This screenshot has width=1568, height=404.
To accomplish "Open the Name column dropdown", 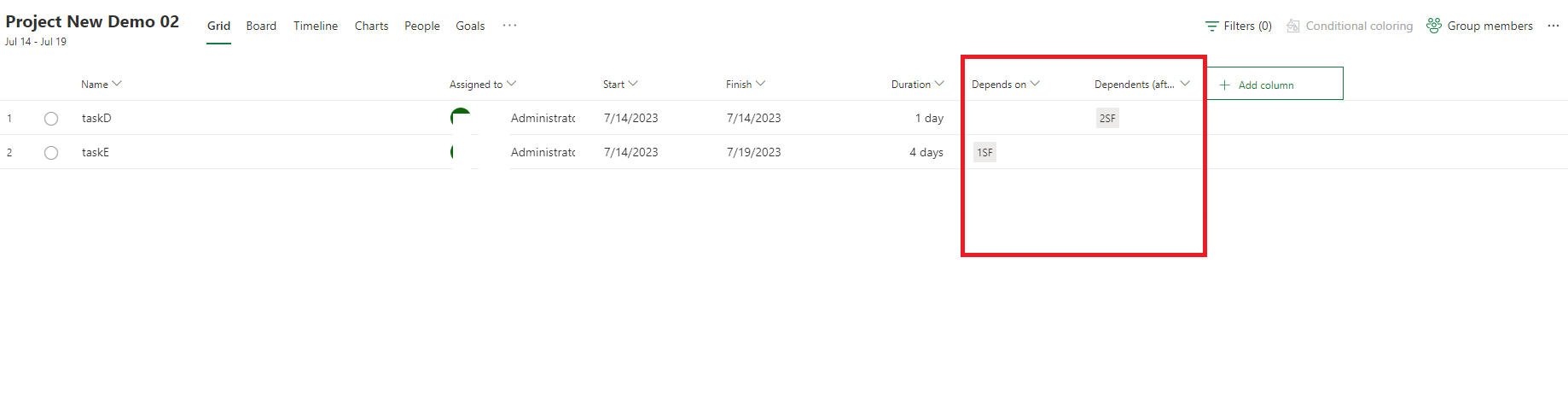I will (117, 84).
